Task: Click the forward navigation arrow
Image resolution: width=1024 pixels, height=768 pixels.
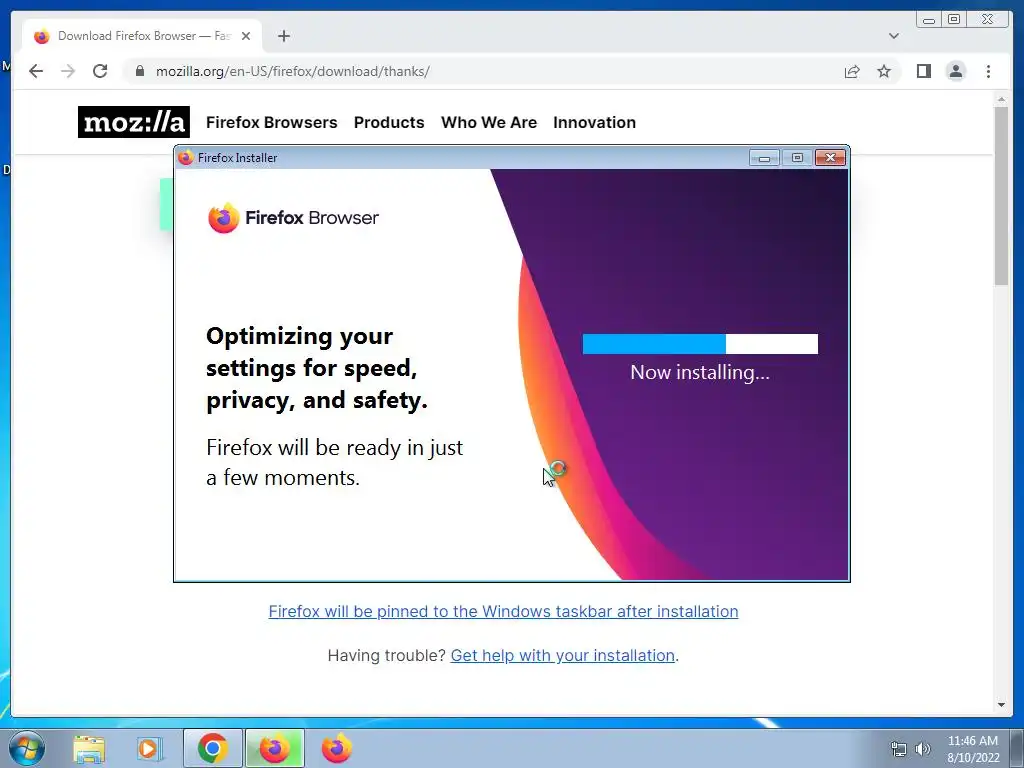Action: click(68, 71)
